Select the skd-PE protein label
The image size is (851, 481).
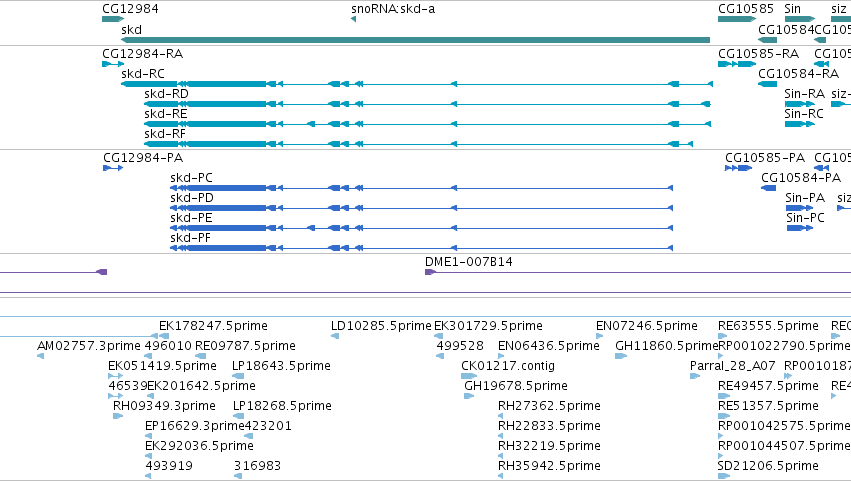[191, 218]
